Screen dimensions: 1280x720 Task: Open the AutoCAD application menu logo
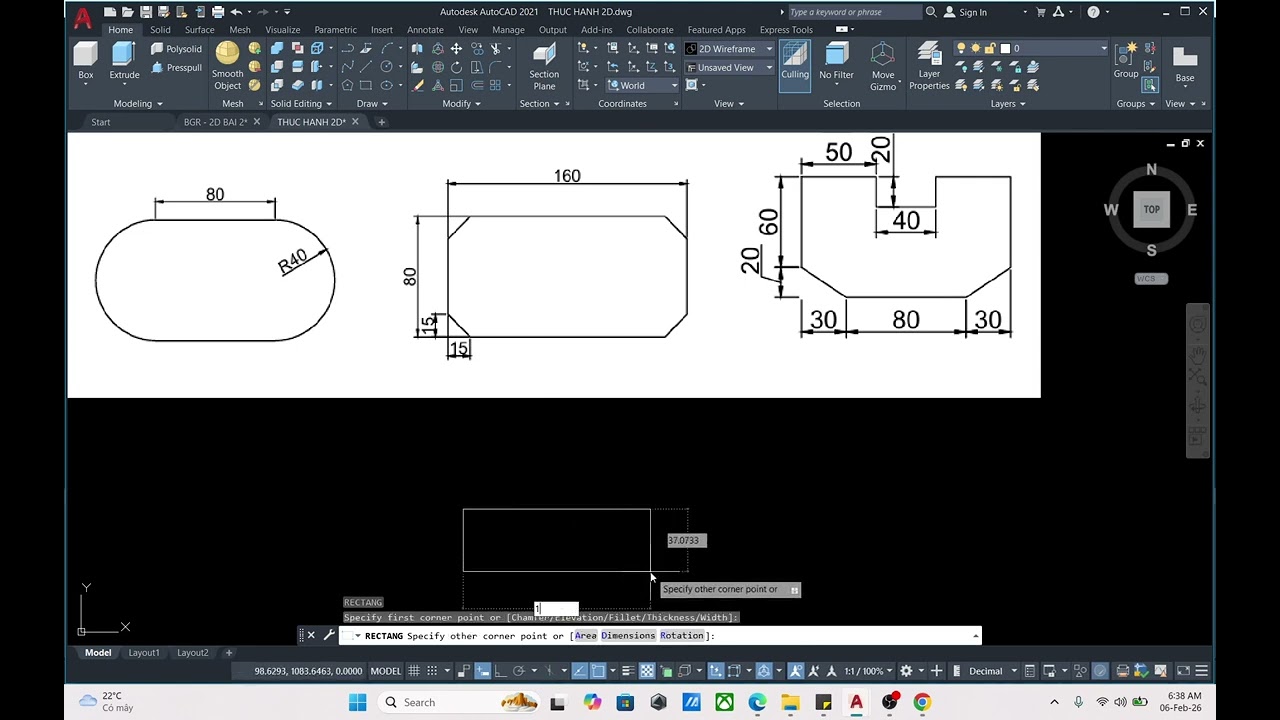pos(82,16)
